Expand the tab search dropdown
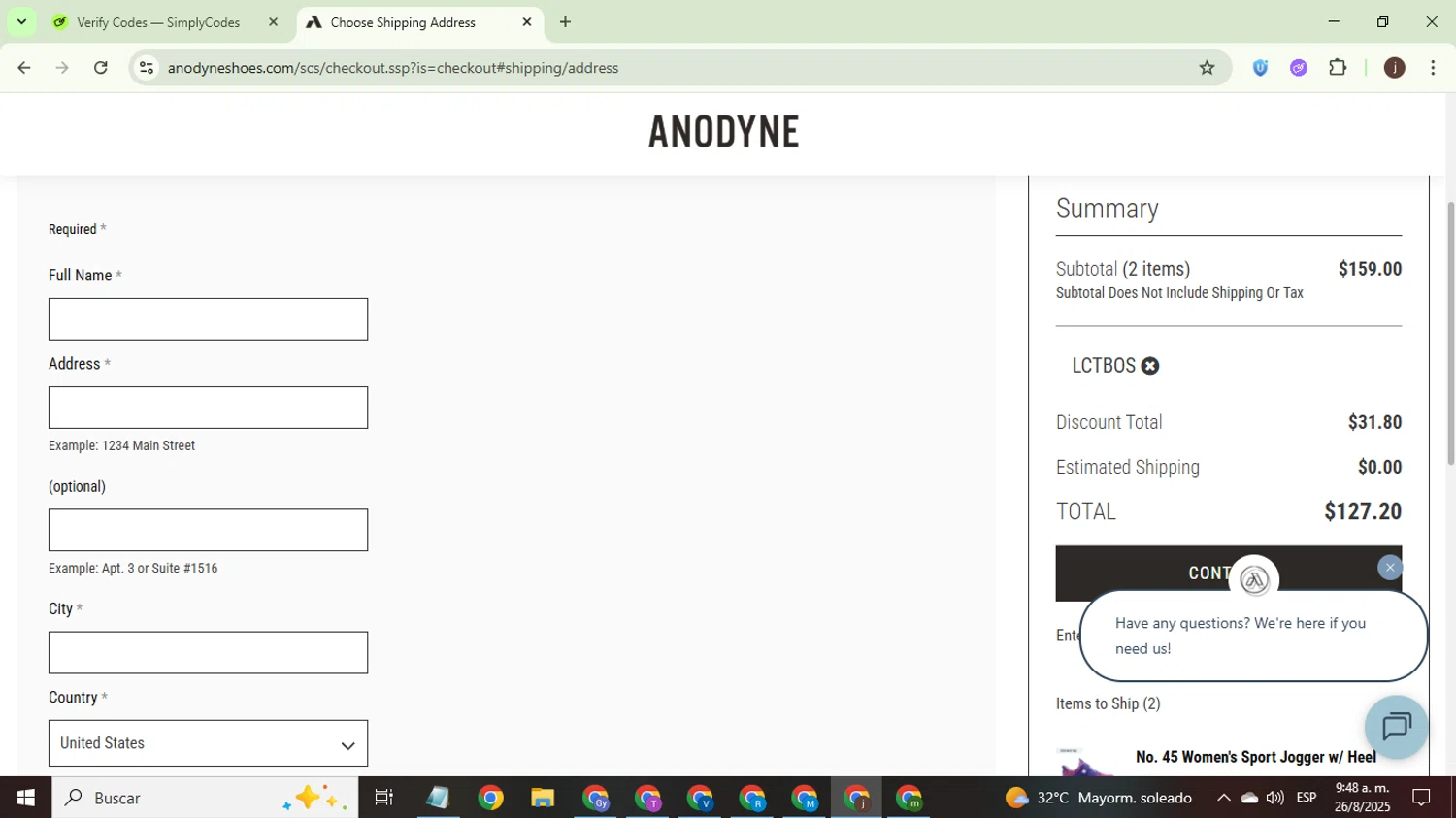 (21, 22)
